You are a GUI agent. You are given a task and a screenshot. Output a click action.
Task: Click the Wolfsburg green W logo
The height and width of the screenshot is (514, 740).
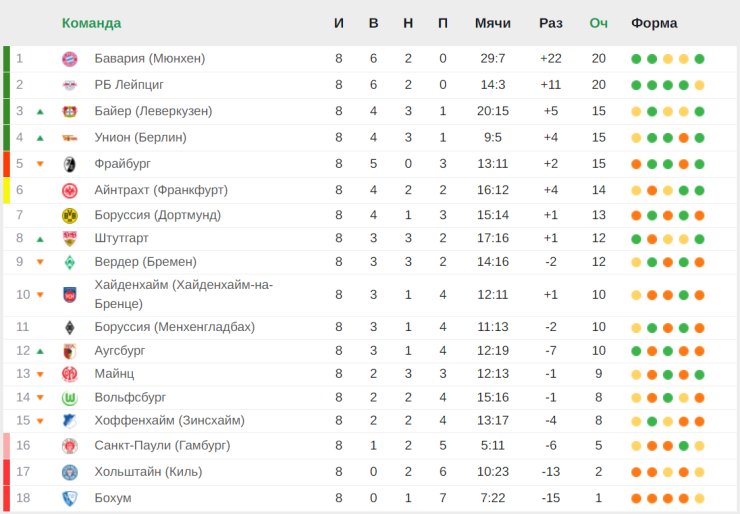coord(70,398)
